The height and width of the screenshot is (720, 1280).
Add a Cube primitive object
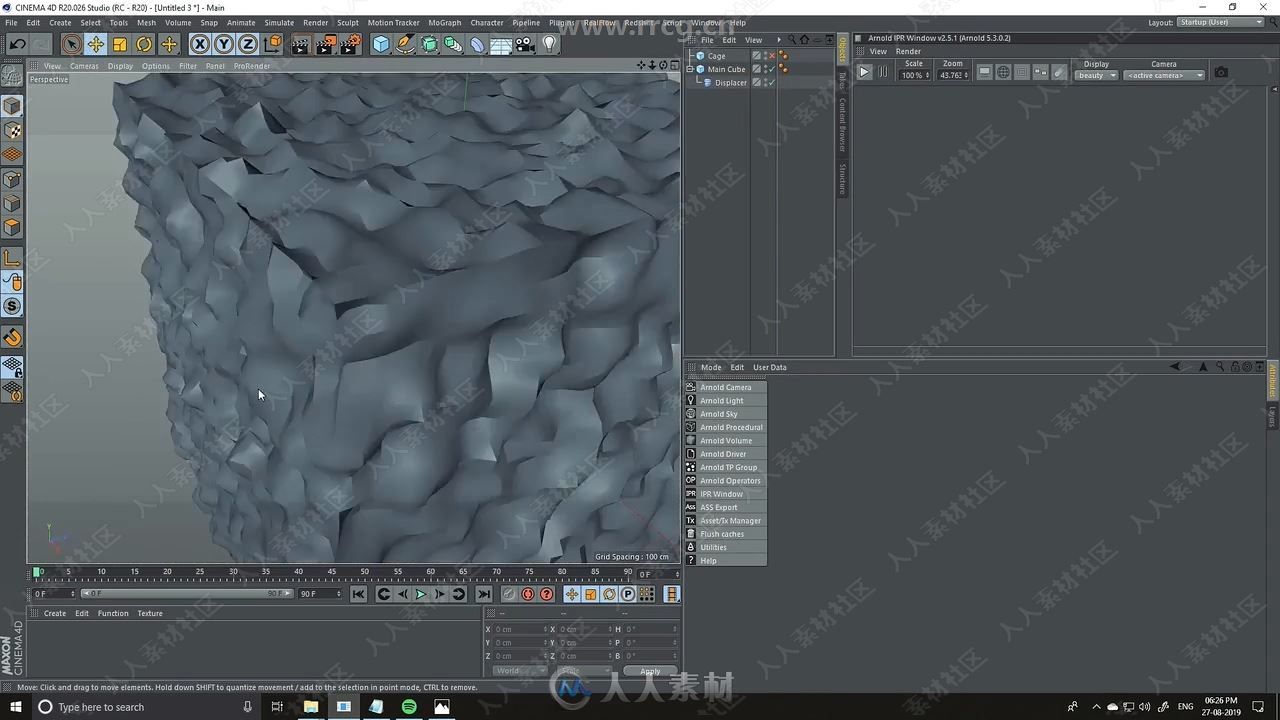point(381,44)
